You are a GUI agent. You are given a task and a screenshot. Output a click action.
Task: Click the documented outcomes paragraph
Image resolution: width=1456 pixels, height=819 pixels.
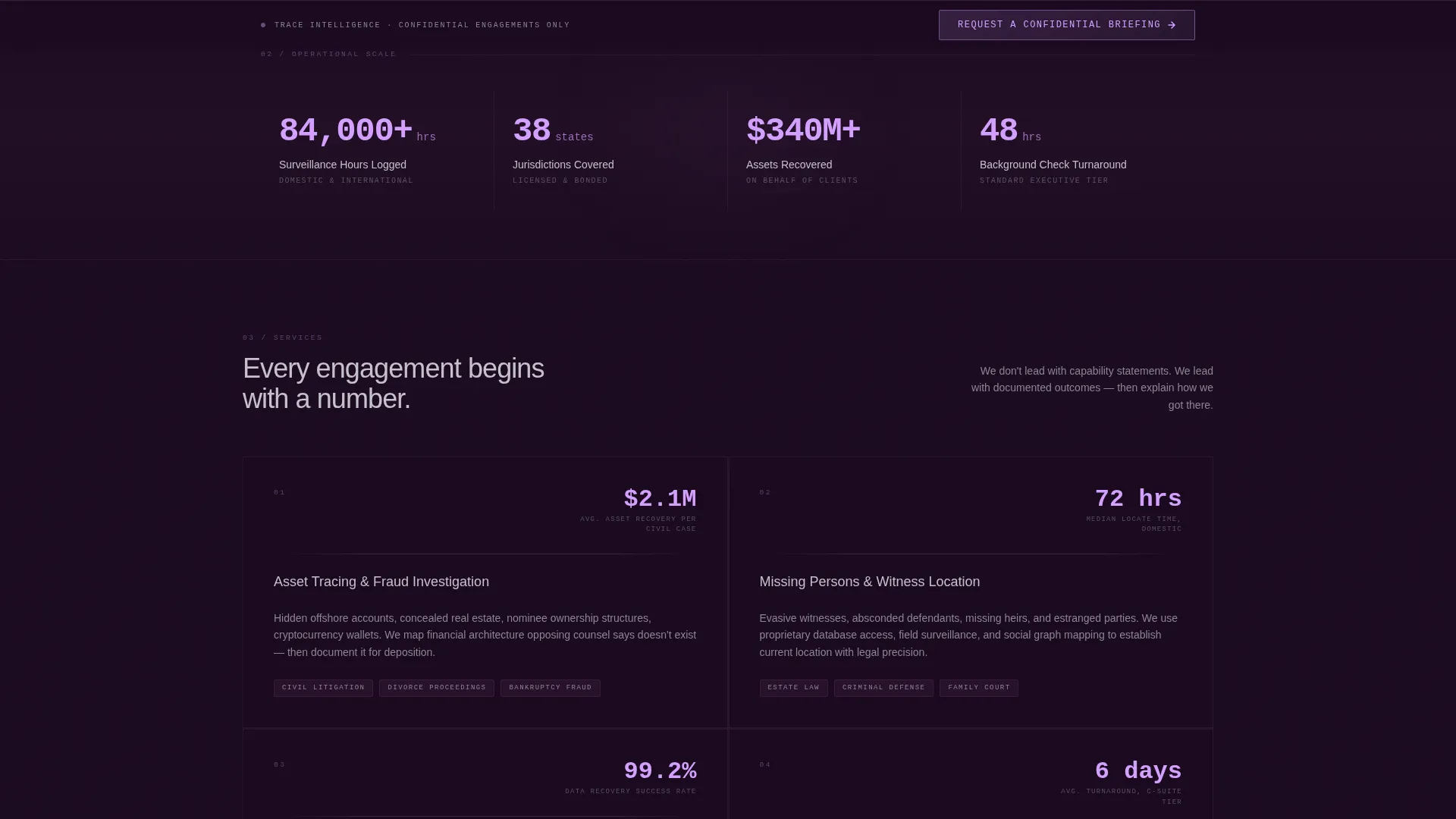coord(1092,388)
